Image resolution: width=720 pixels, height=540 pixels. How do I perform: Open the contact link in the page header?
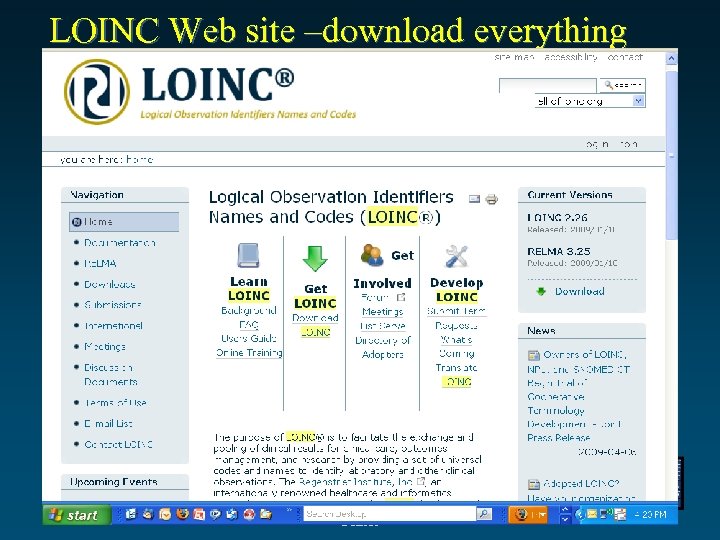625,57
